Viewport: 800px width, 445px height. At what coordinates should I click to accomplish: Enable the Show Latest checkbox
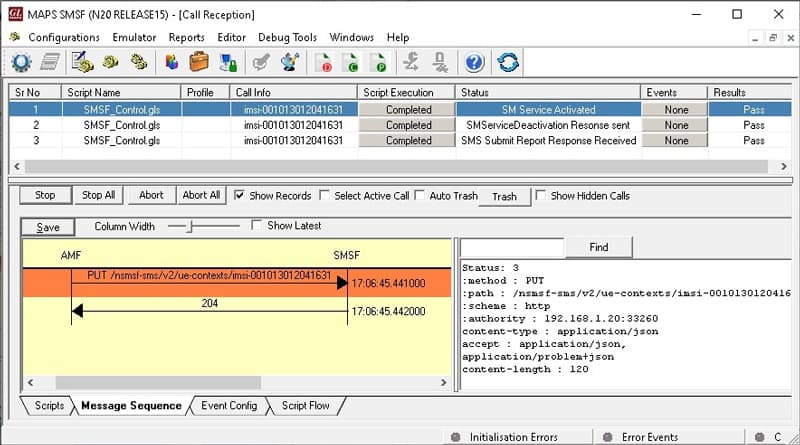pyautogui.click(x=257, y=225)
